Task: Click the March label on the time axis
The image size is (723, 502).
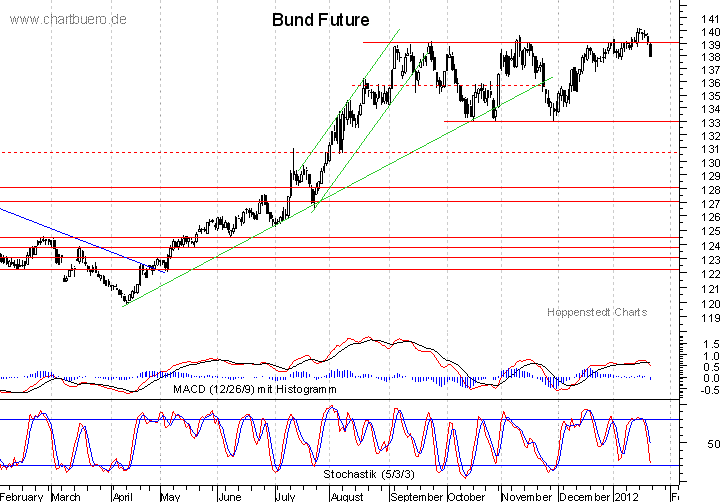Action: (x=65, y=496)
